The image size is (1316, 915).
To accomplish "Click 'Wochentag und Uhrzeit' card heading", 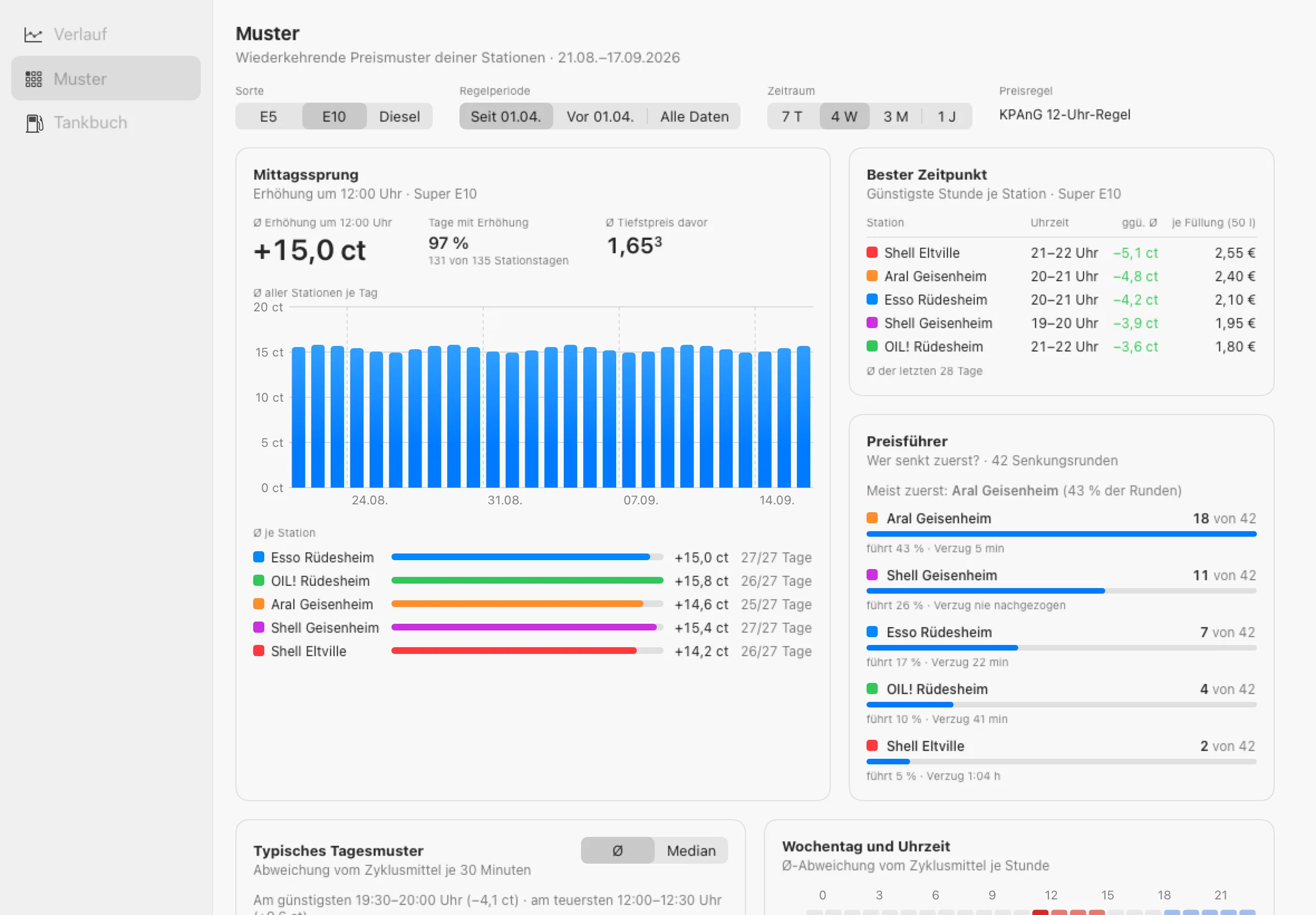I will coord(865,846).
